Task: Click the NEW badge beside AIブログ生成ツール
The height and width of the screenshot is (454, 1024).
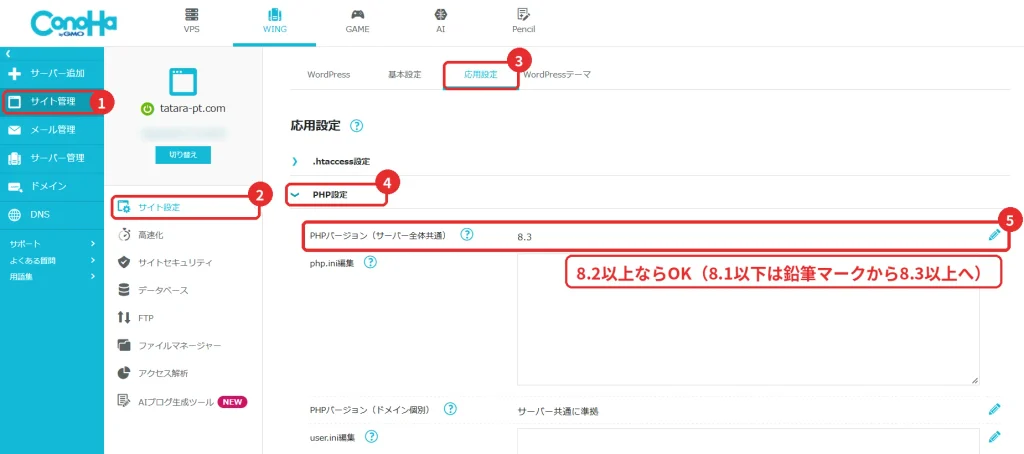Action: pos(232,402)
